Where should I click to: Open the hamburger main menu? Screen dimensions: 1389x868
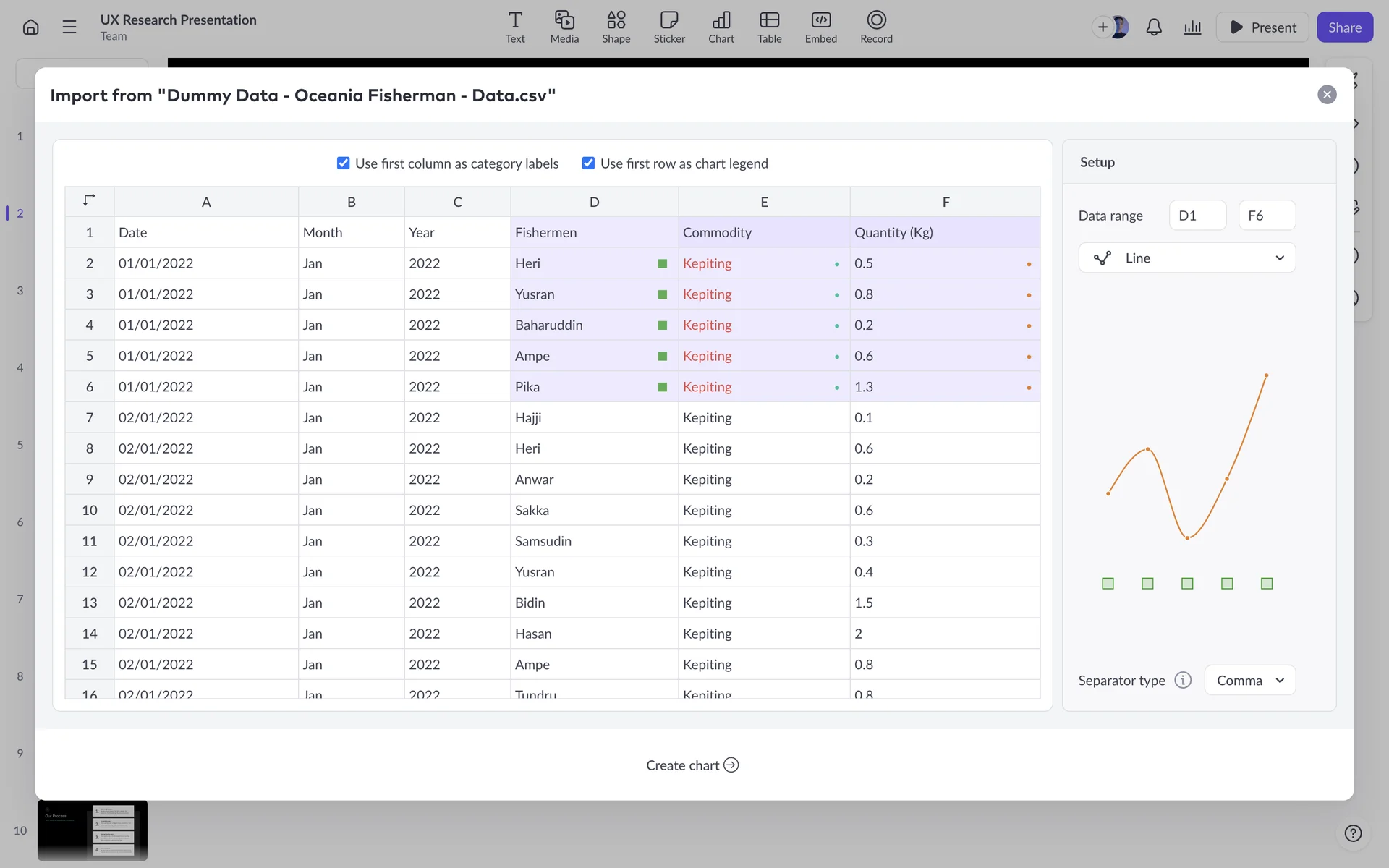tap(69, 27)
